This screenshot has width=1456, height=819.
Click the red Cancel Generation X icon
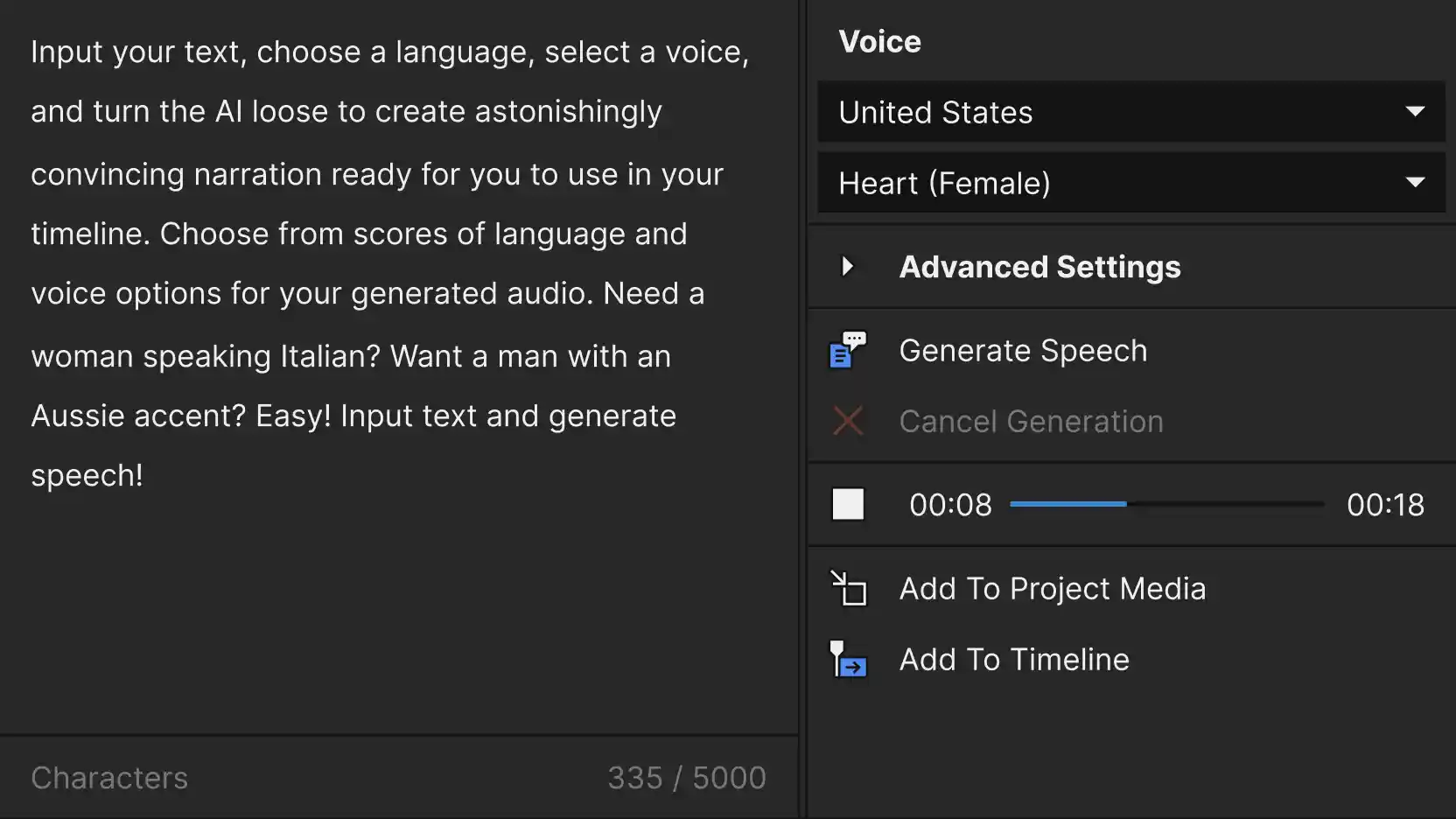(848, 421)
